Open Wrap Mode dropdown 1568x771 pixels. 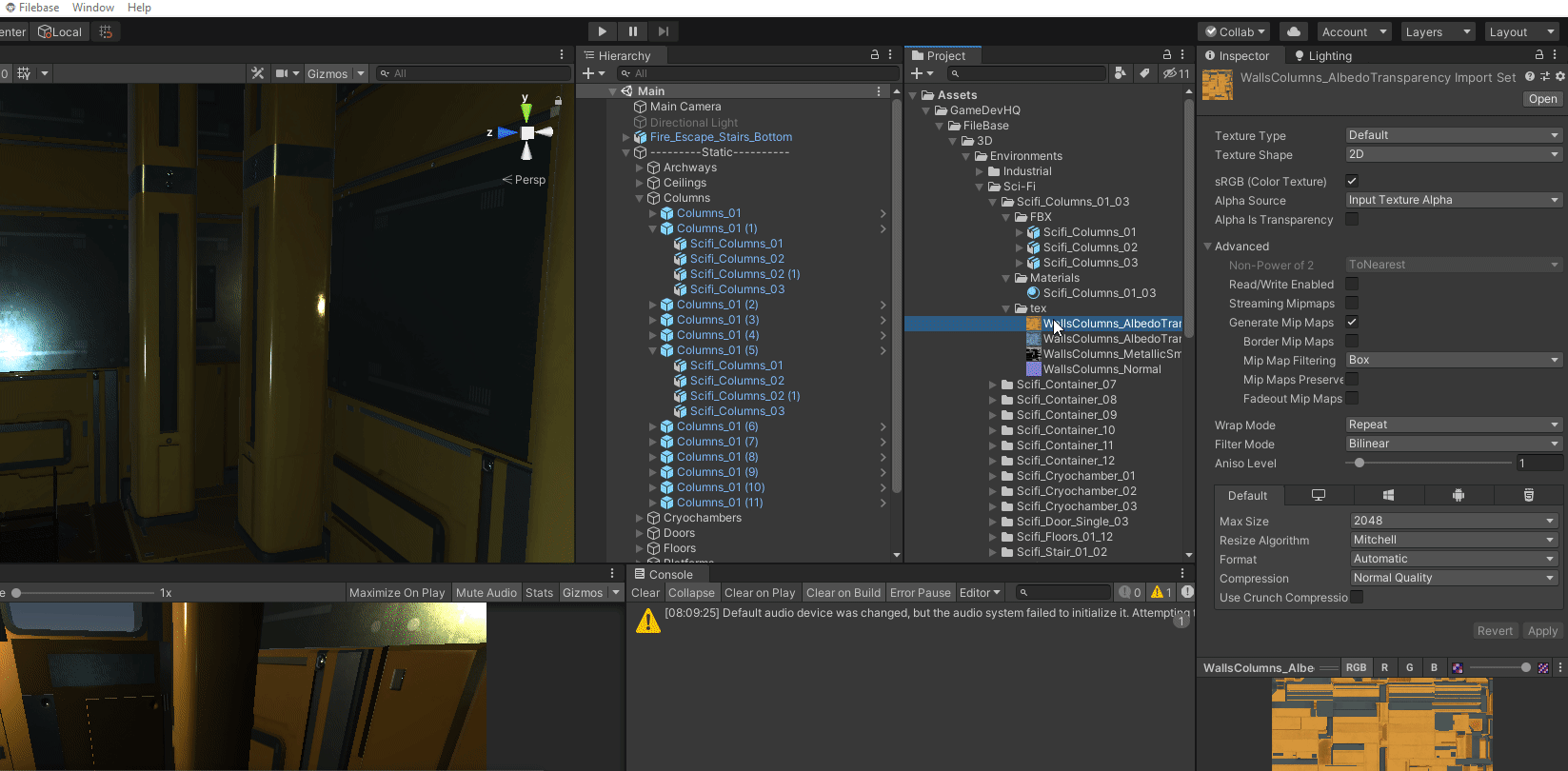pos(1454,425)
